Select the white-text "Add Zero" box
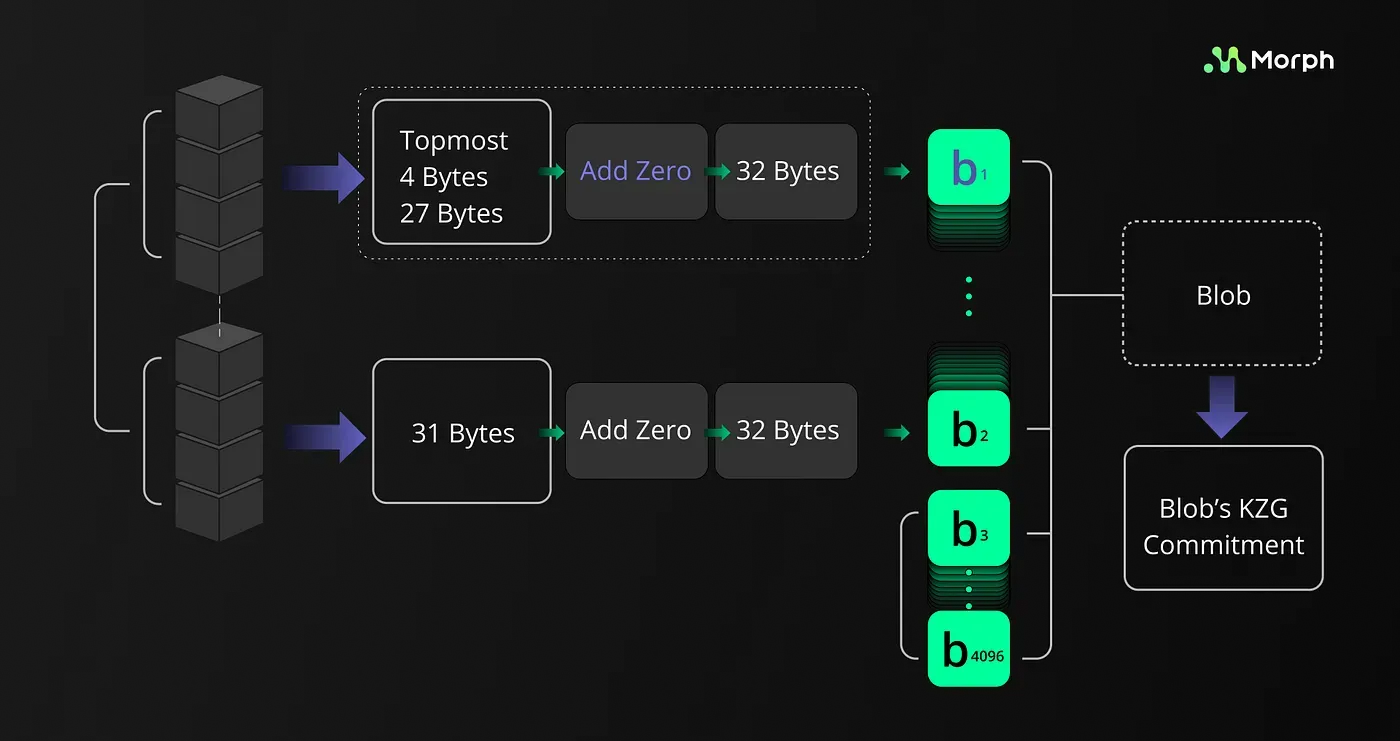1400x741 pixels. pos(636,431)
